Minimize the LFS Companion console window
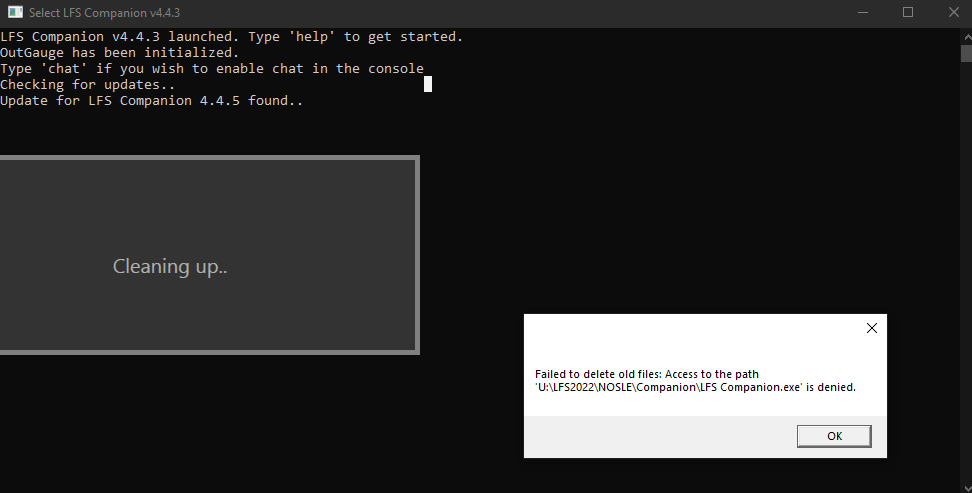This screenshot has height=493, width=972. 862,12
